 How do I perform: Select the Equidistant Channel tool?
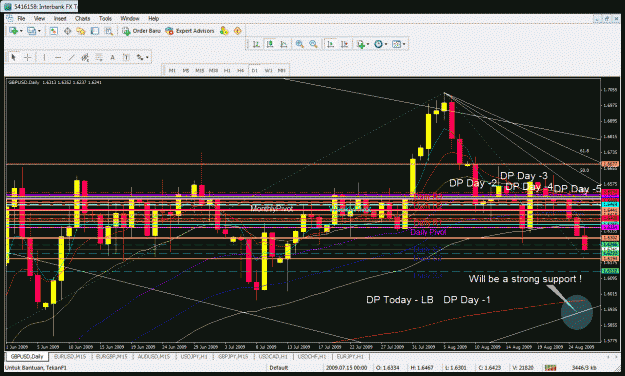[85, 57]
